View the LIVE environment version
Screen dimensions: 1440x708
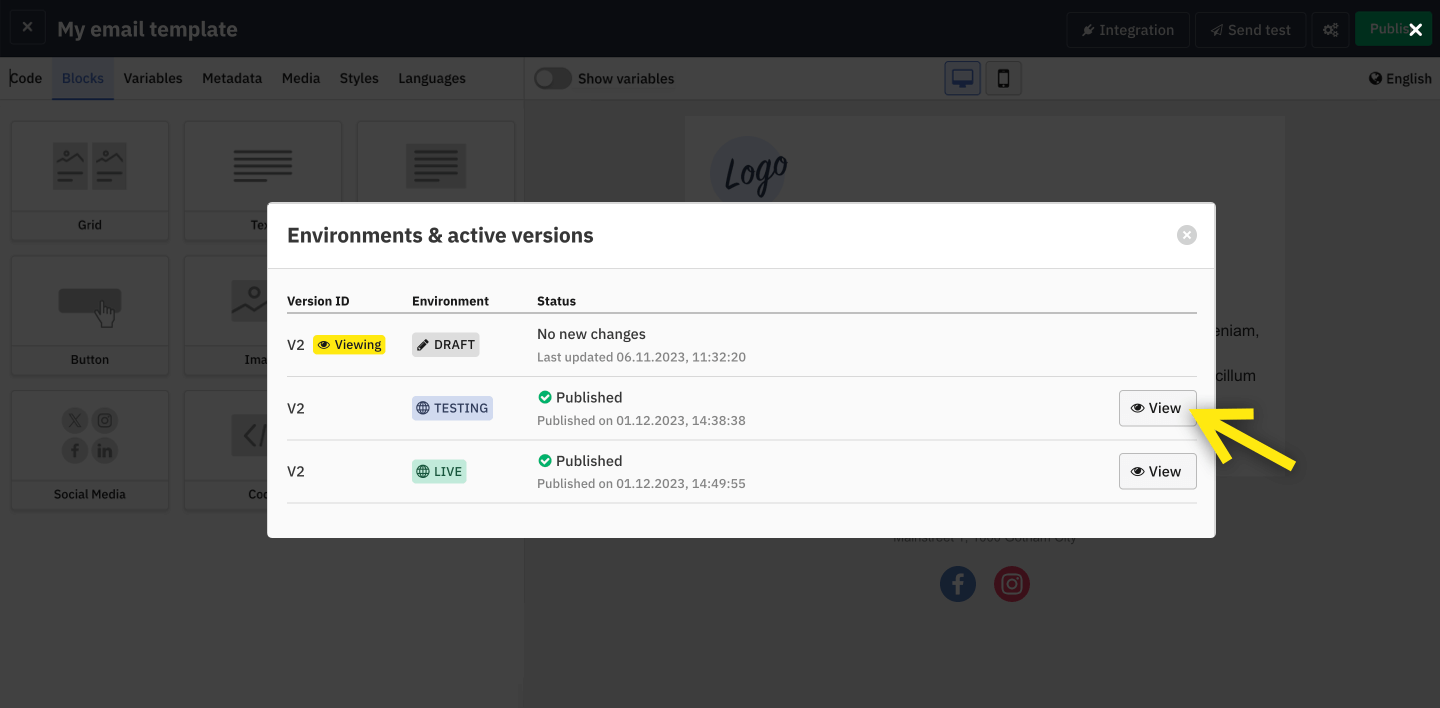[1157, 471]
